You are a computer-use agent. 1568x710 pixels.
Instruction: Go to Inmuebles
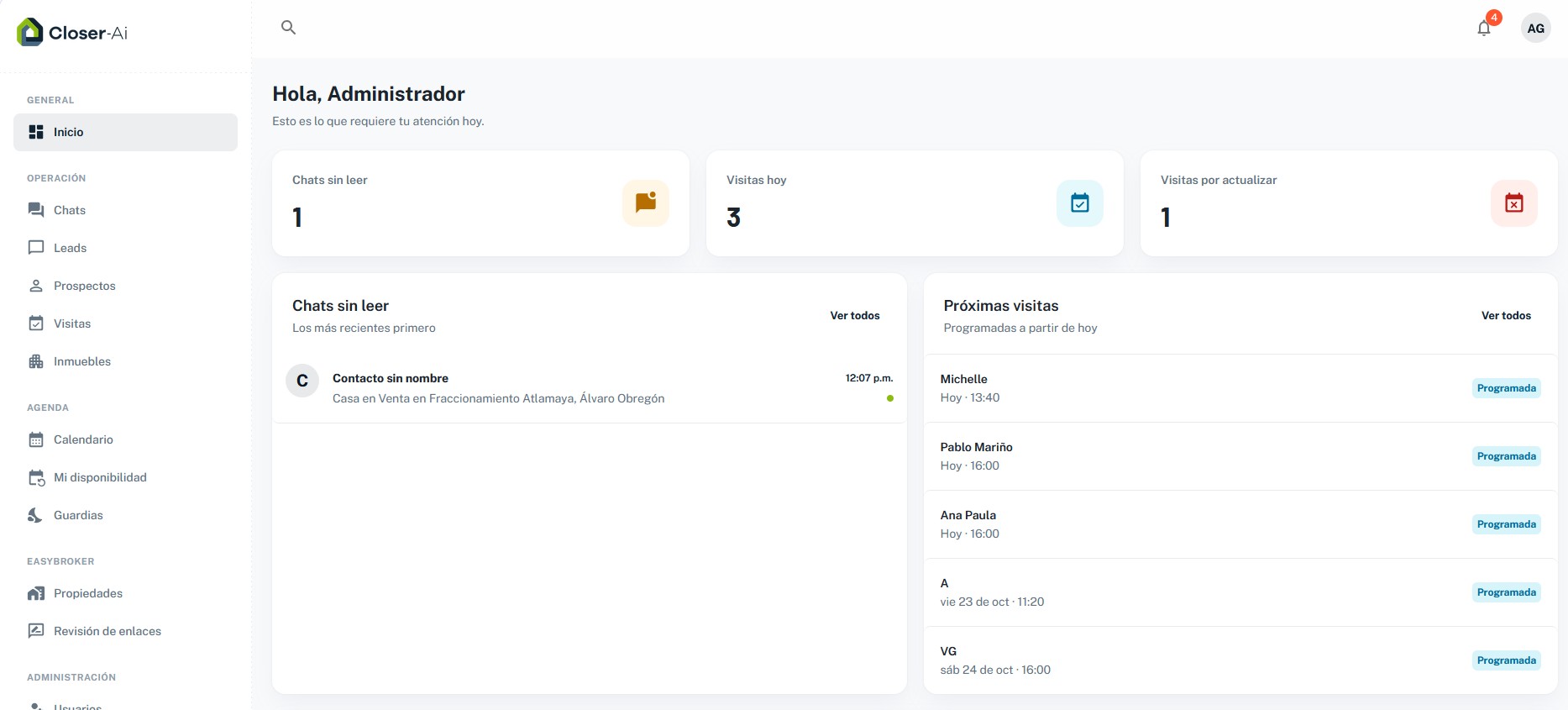click(125, 361)
